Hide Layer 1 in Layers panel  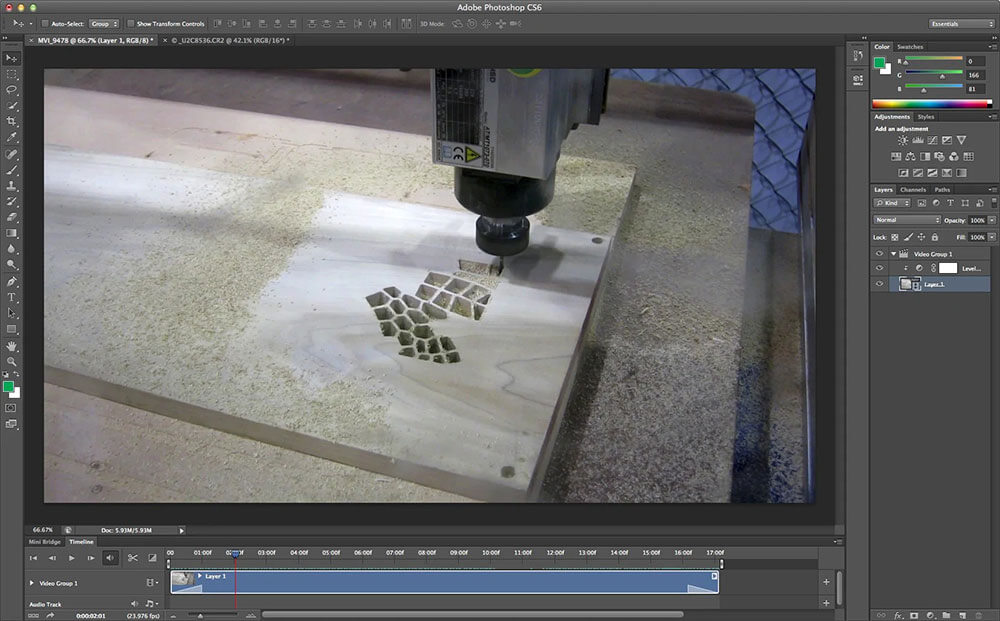point(879,284)
